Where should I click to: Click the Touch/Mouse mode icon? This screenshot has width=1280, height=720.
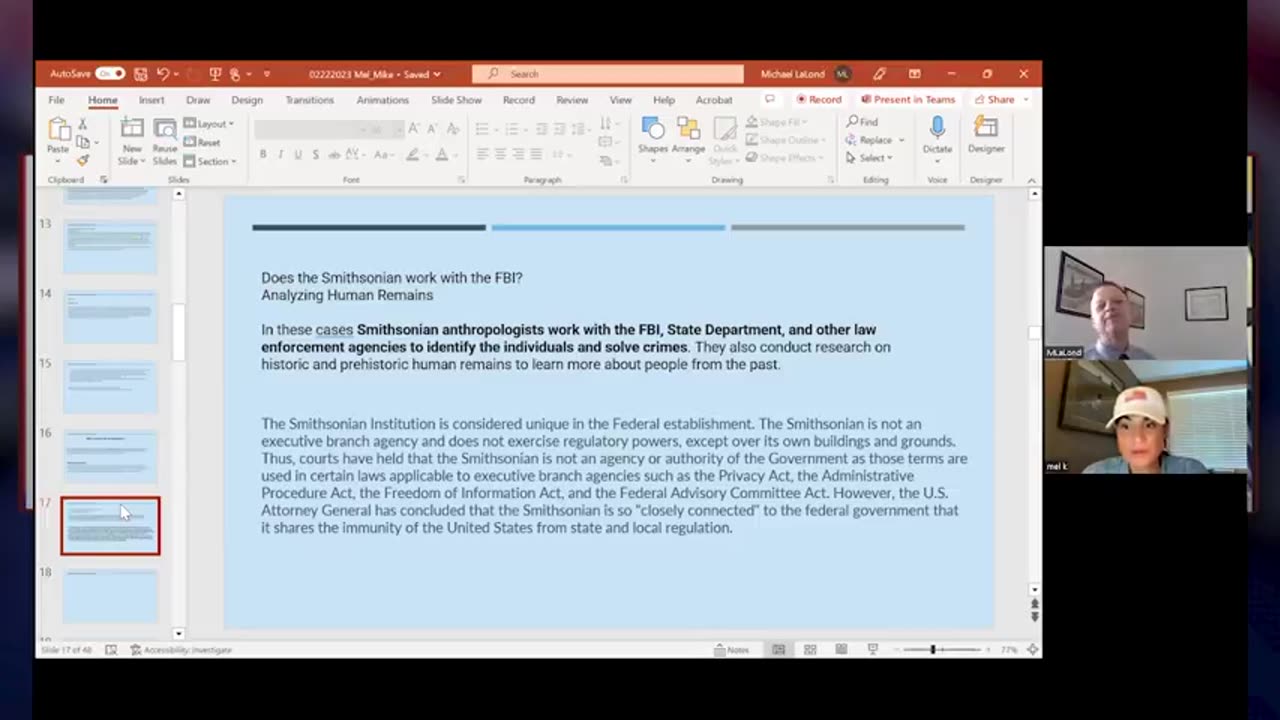click(236, 74)
